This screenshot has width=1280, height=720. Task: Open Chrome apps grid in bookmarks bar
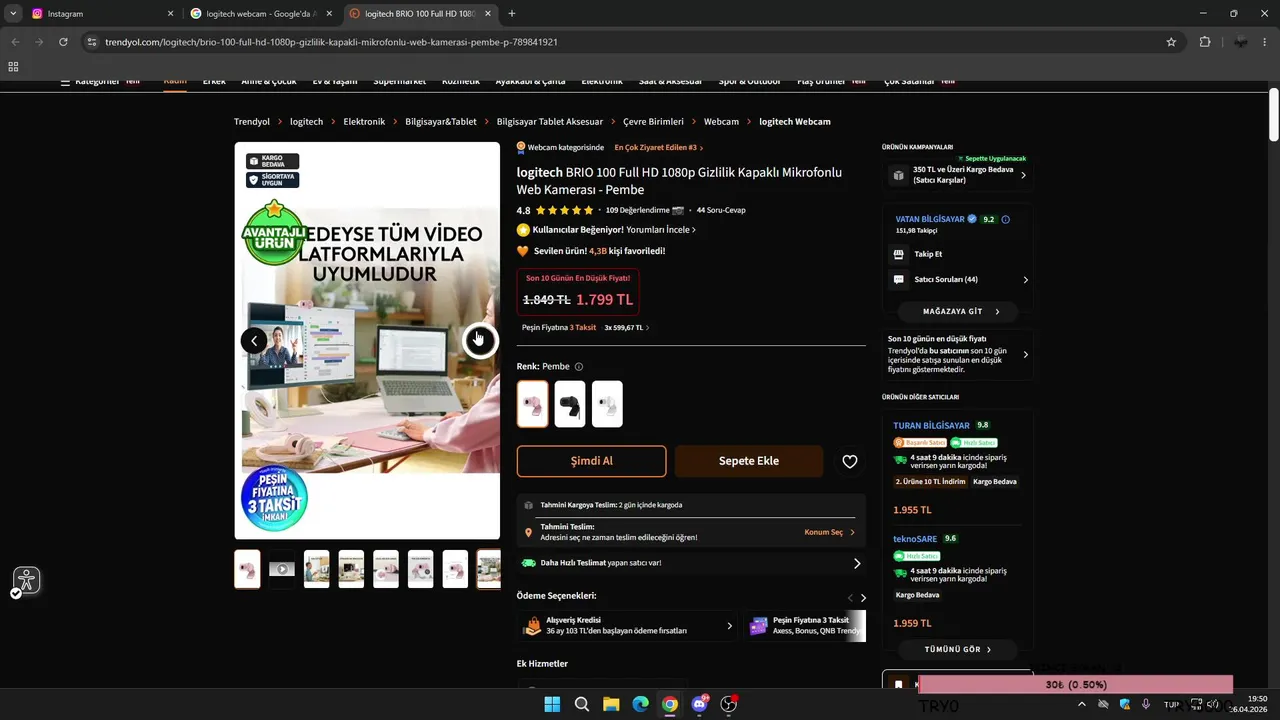[x=13, y=67]
